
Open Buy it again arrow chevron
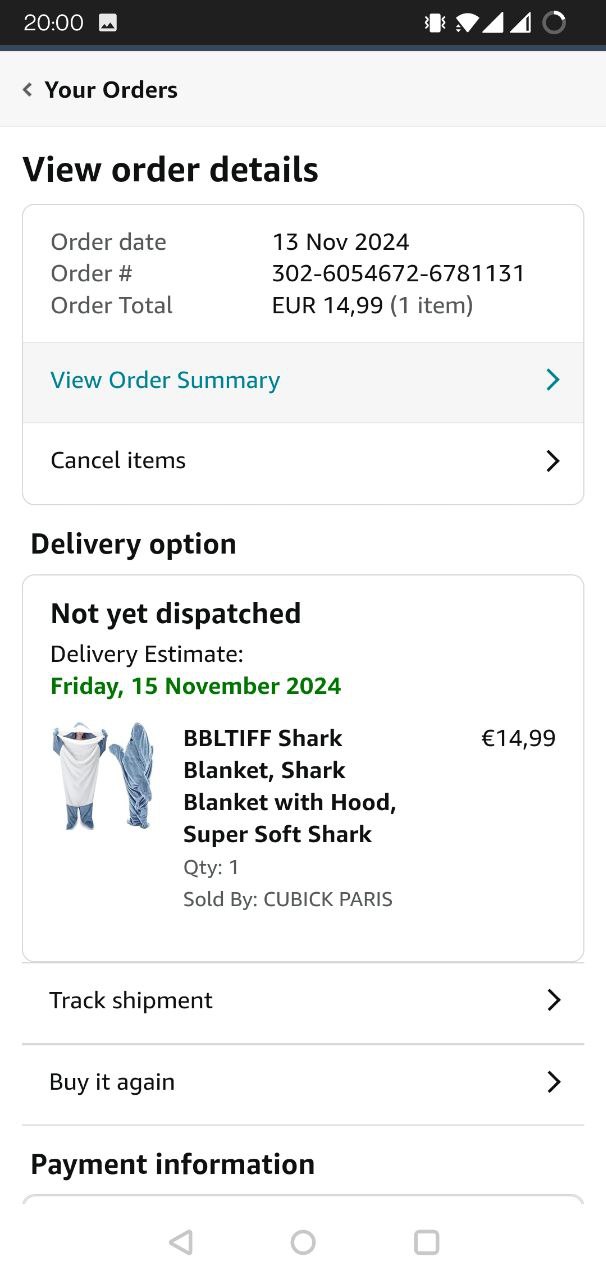point(553,1082)
